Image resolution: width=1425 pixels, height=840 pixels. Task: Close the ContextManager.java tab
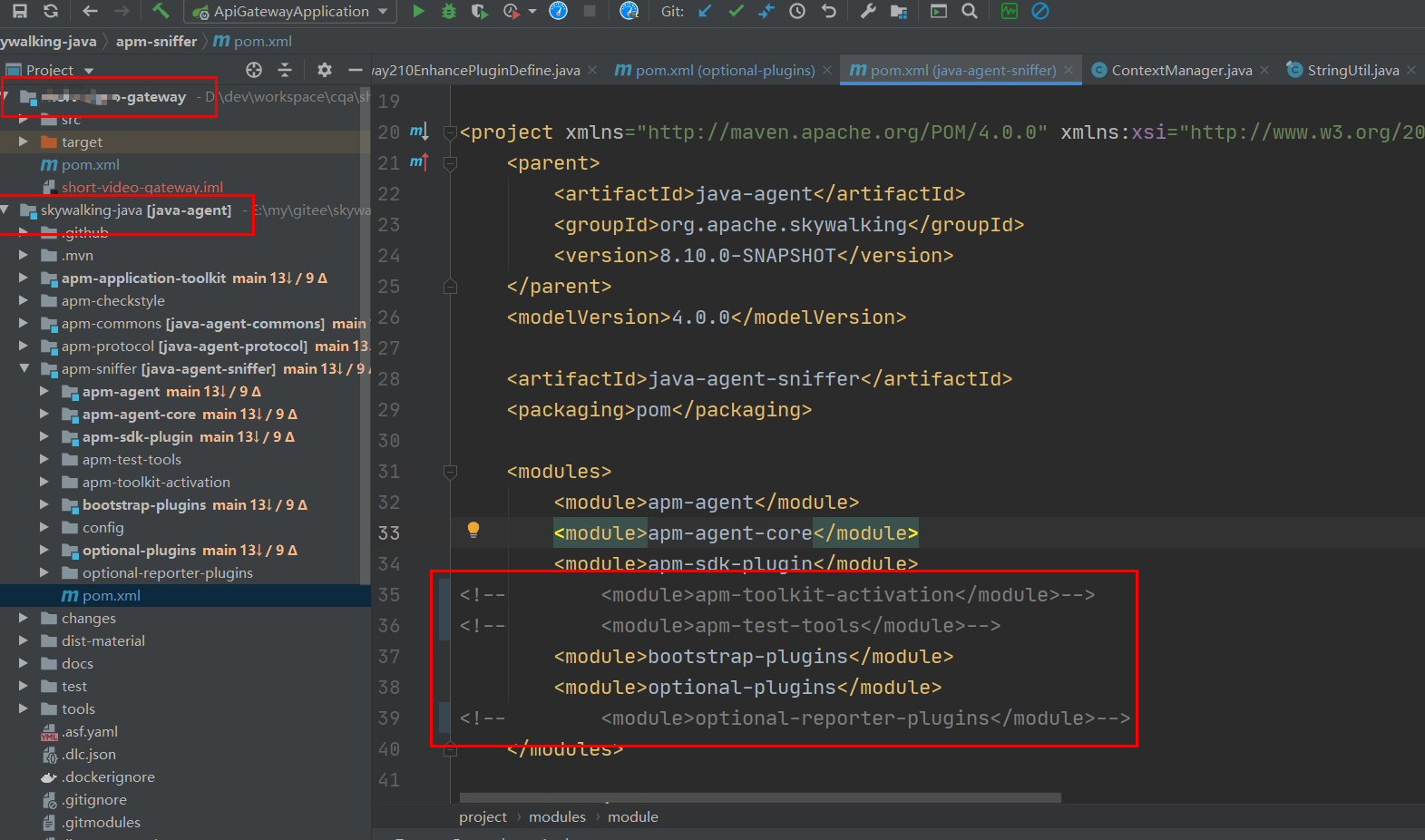[1264, 70]
